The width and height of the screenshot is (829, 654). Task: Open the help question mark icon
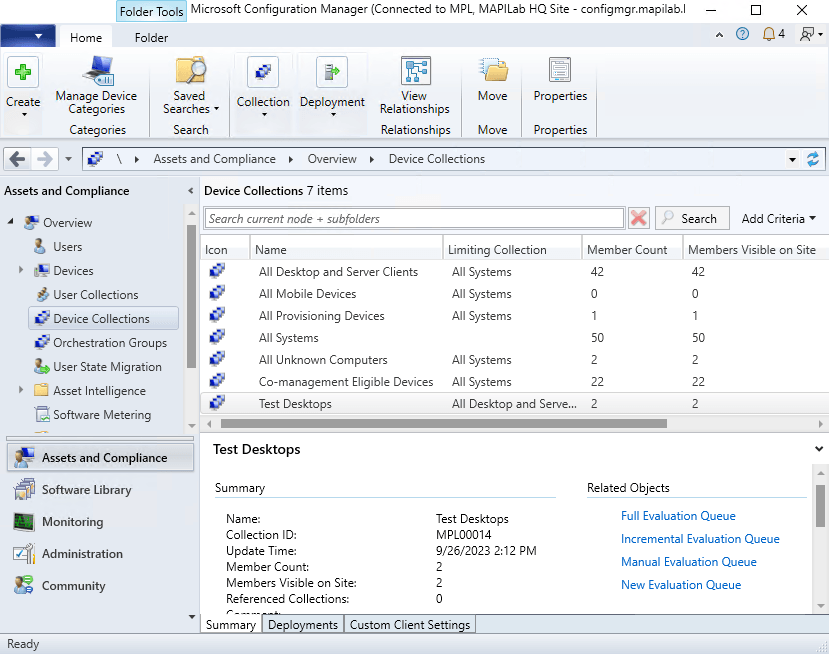(x=742, y=34)
